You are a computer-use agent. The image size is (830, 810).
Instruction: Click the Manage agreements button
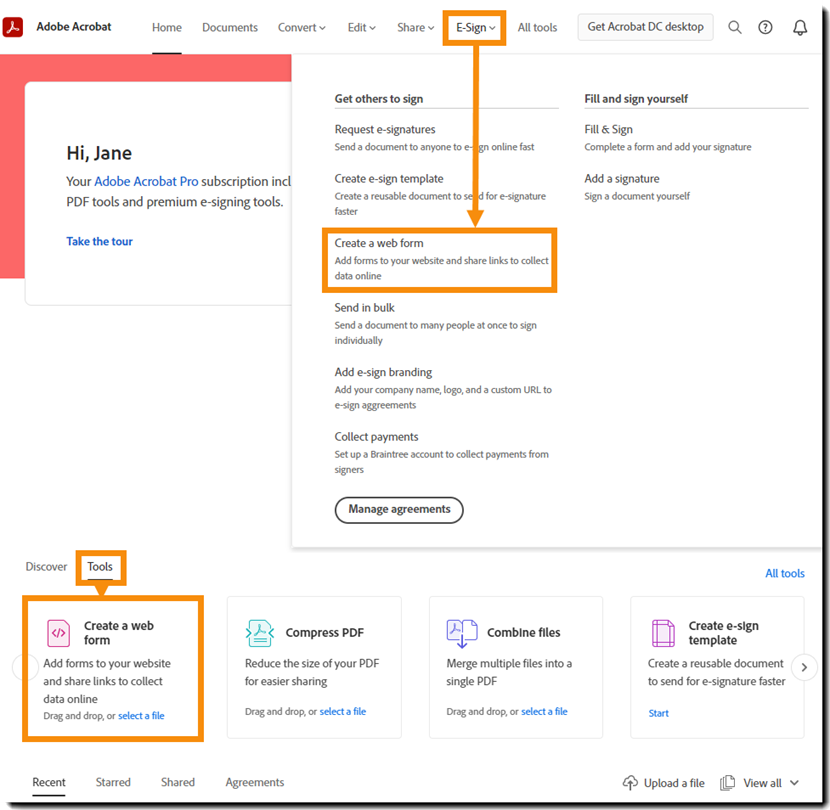(x=399, y=510)
